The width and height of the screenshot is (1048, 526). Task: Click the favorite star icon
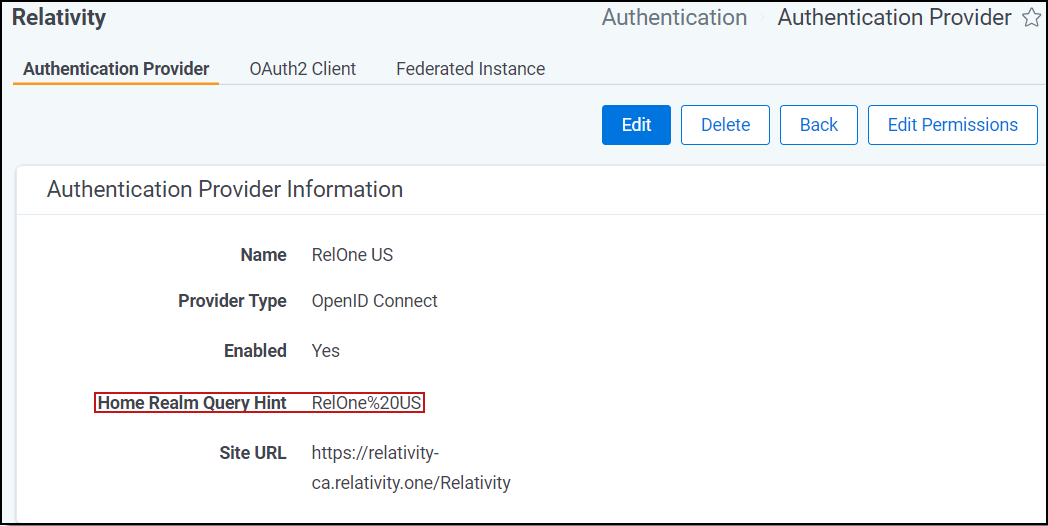[1031, 18]
